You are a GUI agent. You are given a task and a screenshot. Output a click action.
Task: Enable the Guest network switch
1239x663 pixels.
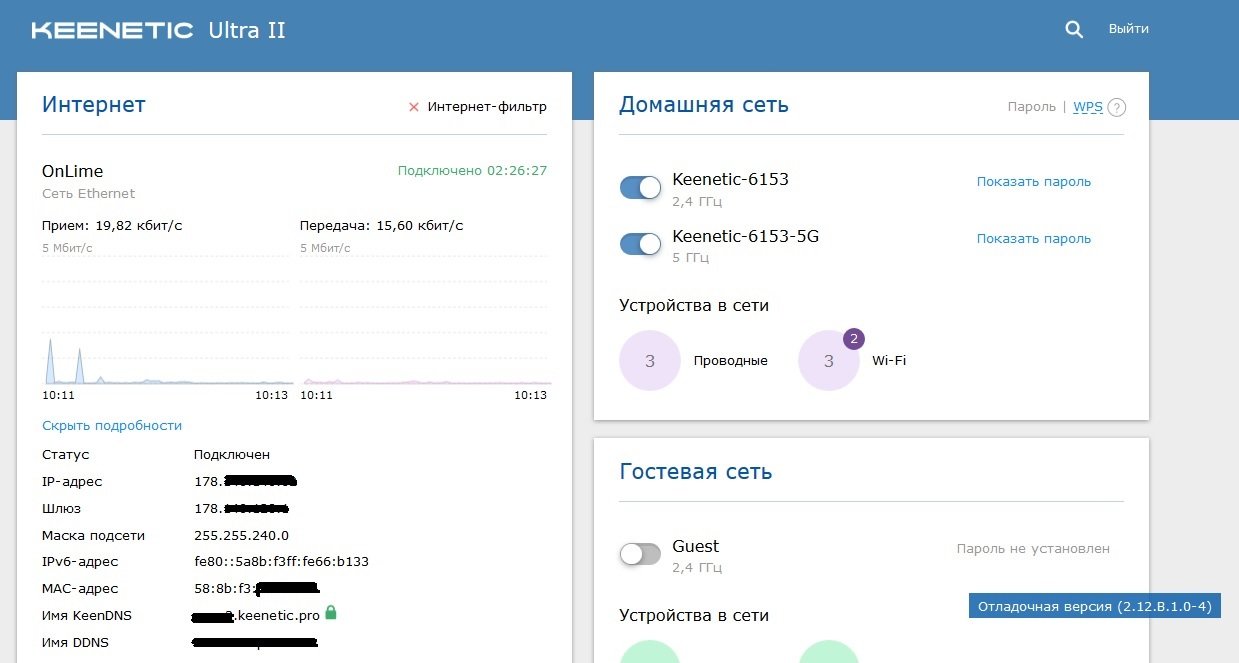(640, 553)
